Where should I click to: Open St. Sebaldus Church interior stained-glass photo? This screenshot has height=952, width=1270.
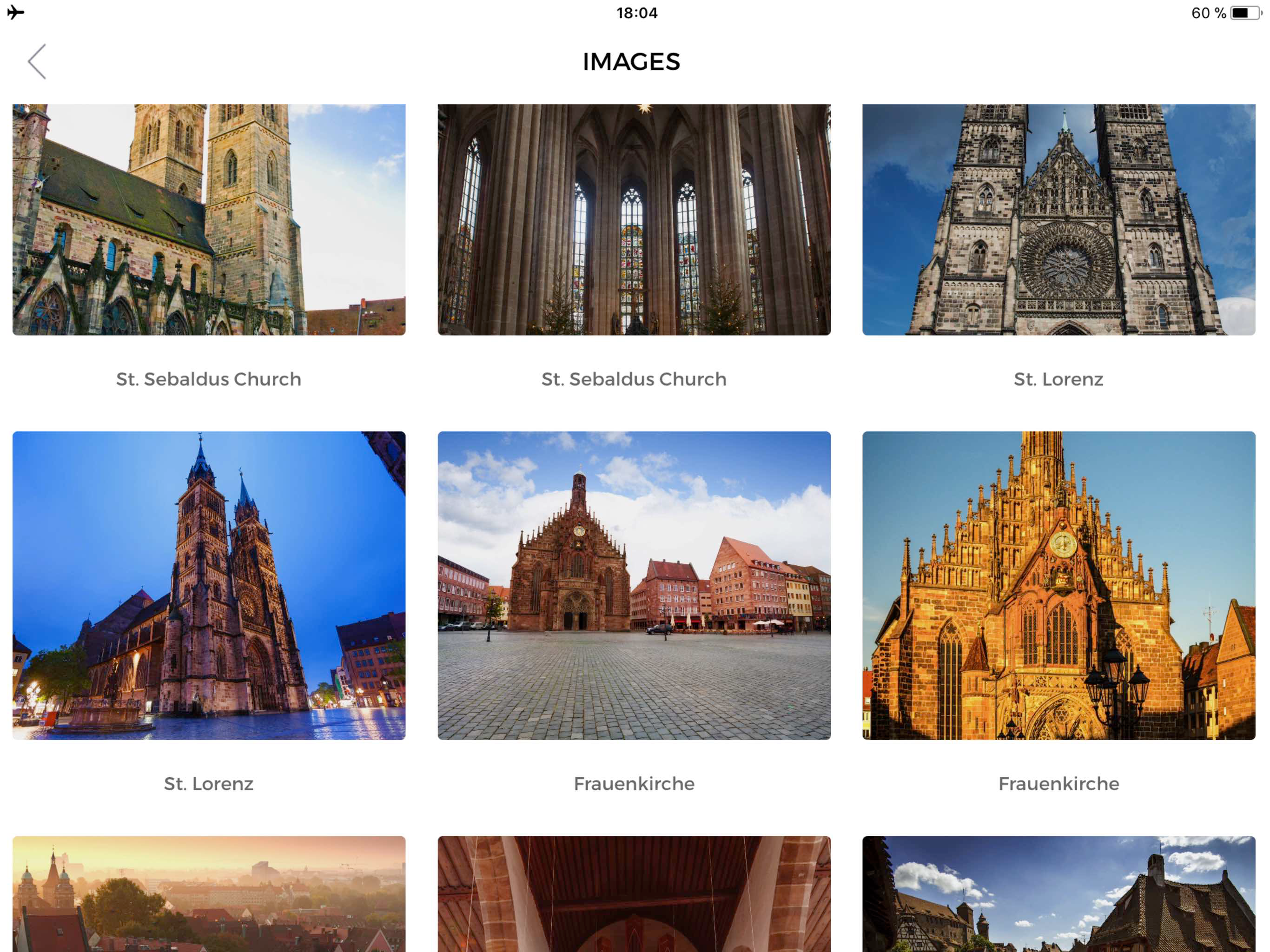click(x=634, y=219)
